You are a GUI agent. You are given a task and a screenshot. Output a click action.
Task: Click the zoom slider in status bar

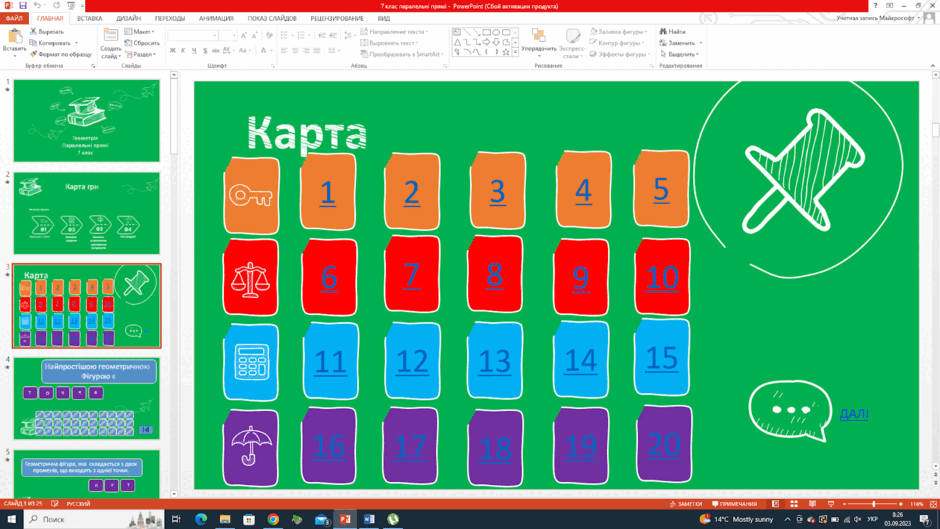[x=873, y=504]
